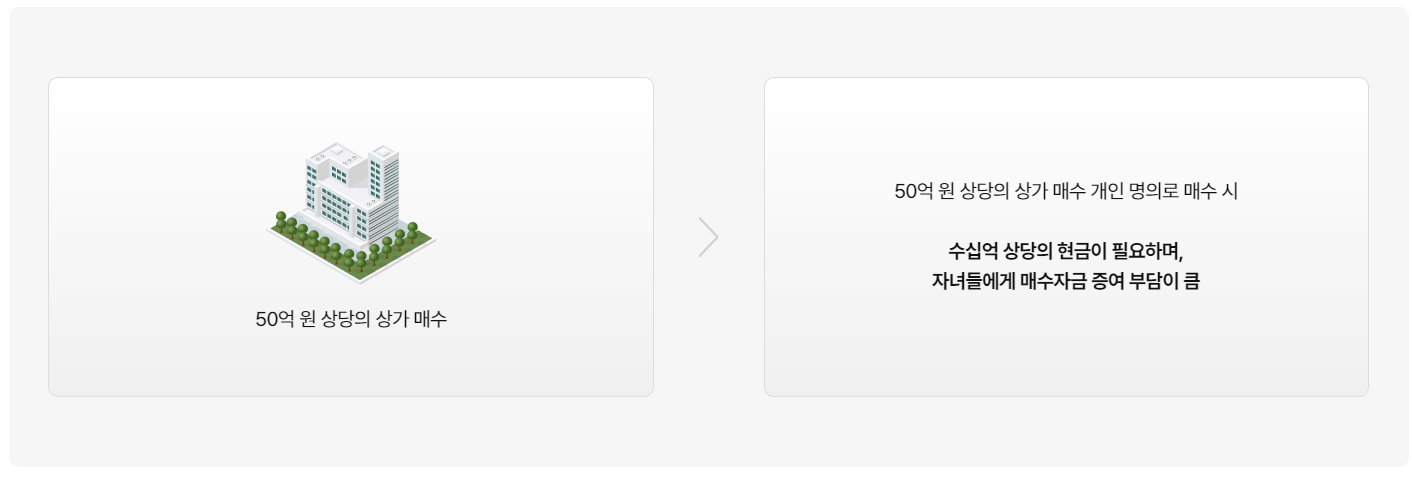Select the caption below the building image

tap(351, 320)
